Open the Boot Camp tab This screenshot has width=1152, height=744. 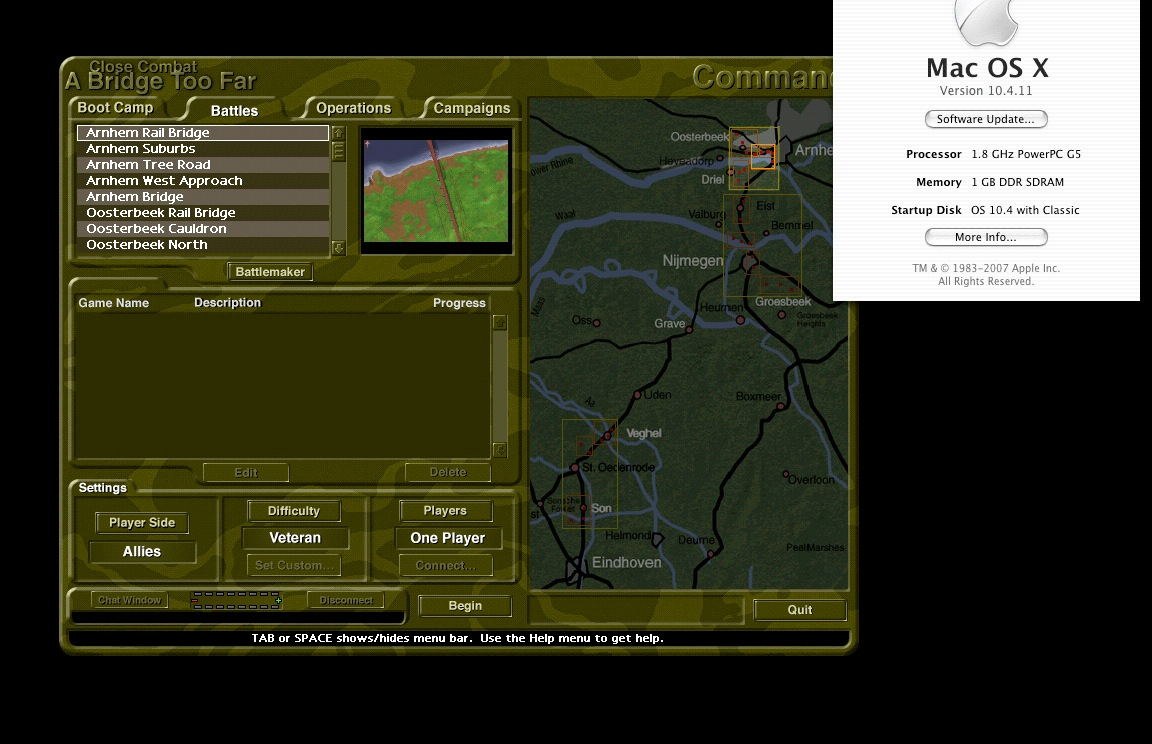(x=115, y=108)
